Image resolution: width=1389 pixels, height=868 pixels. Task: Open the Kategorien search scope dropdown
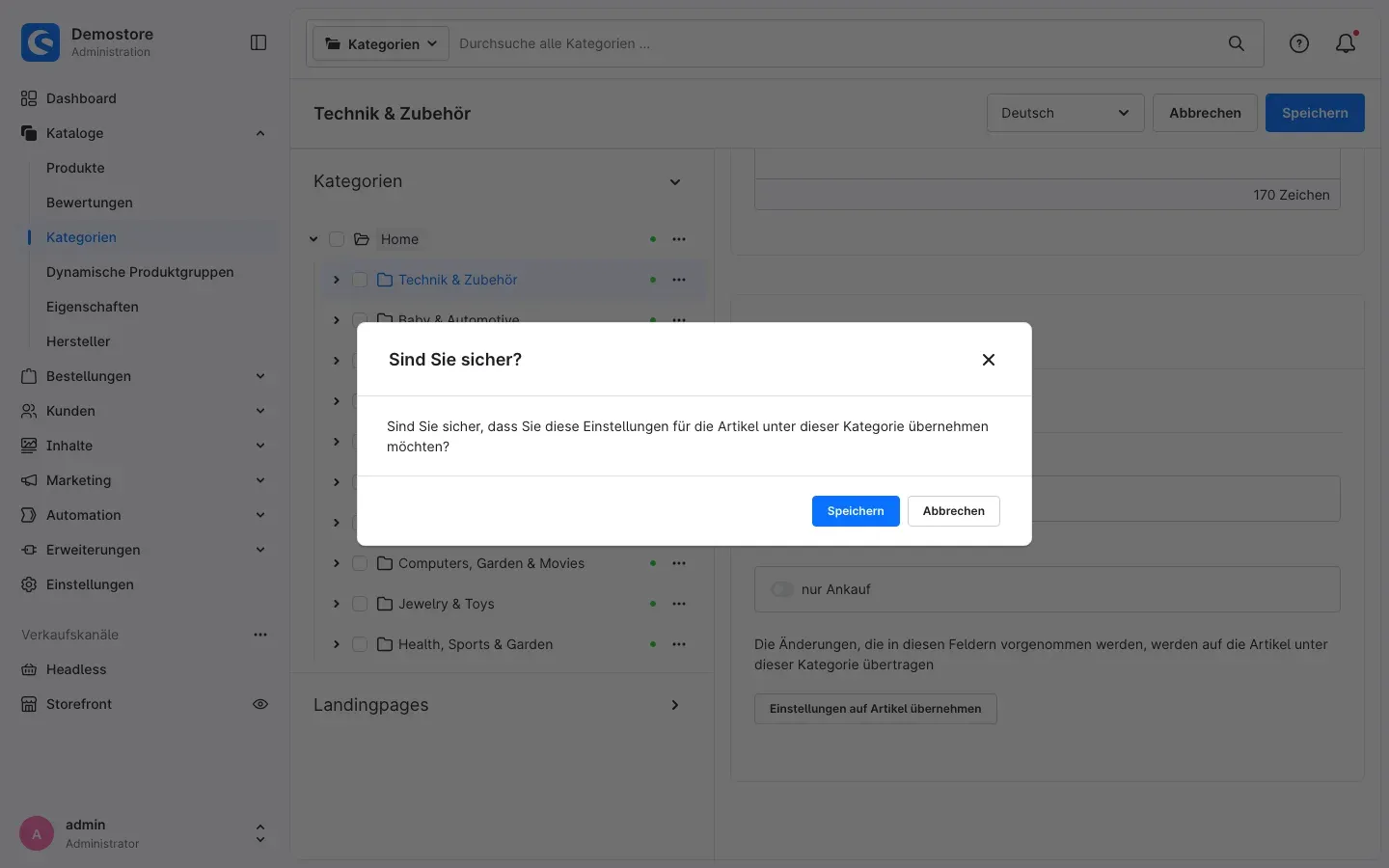click(x=381, y=44)
